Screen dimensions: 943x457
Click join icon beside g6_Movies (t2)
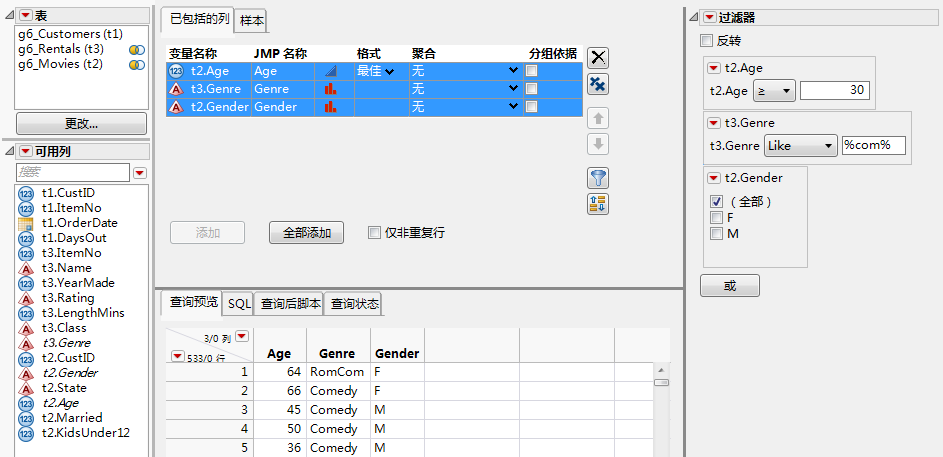[x=137, y=64]
